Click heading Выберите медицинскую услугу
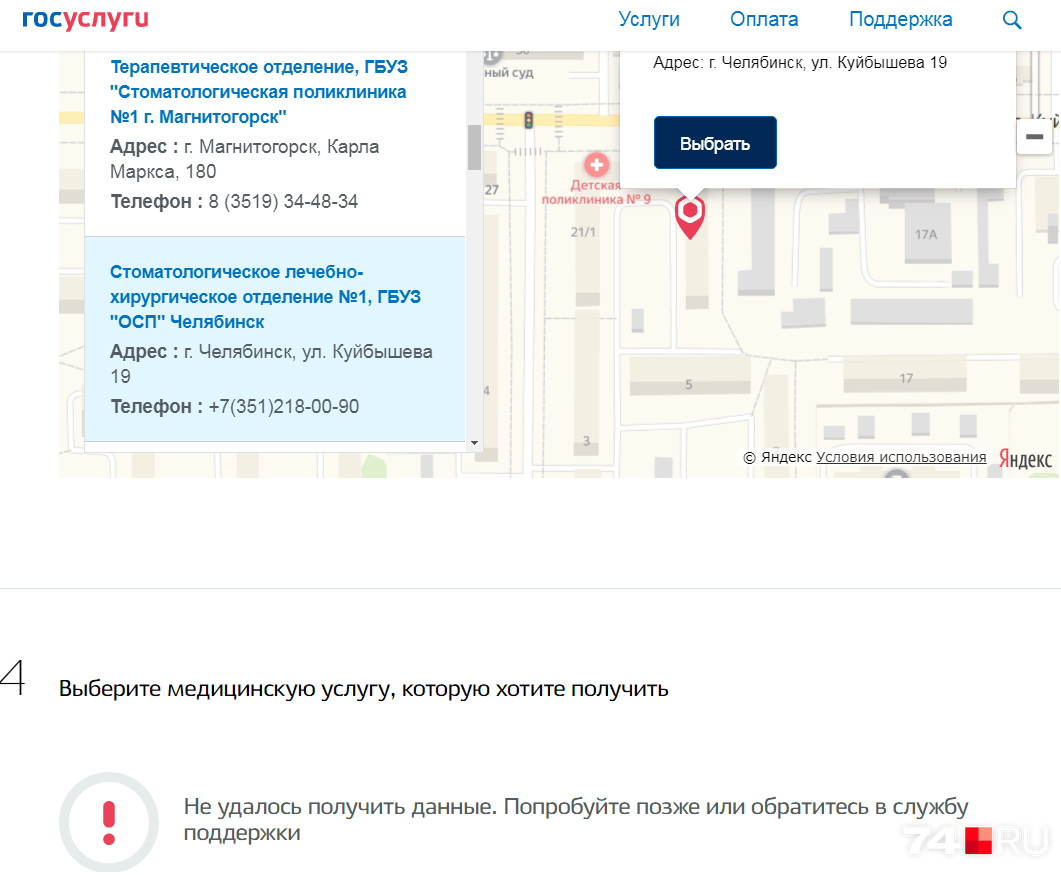The image size is (1061, 875). tap(363, 689)
